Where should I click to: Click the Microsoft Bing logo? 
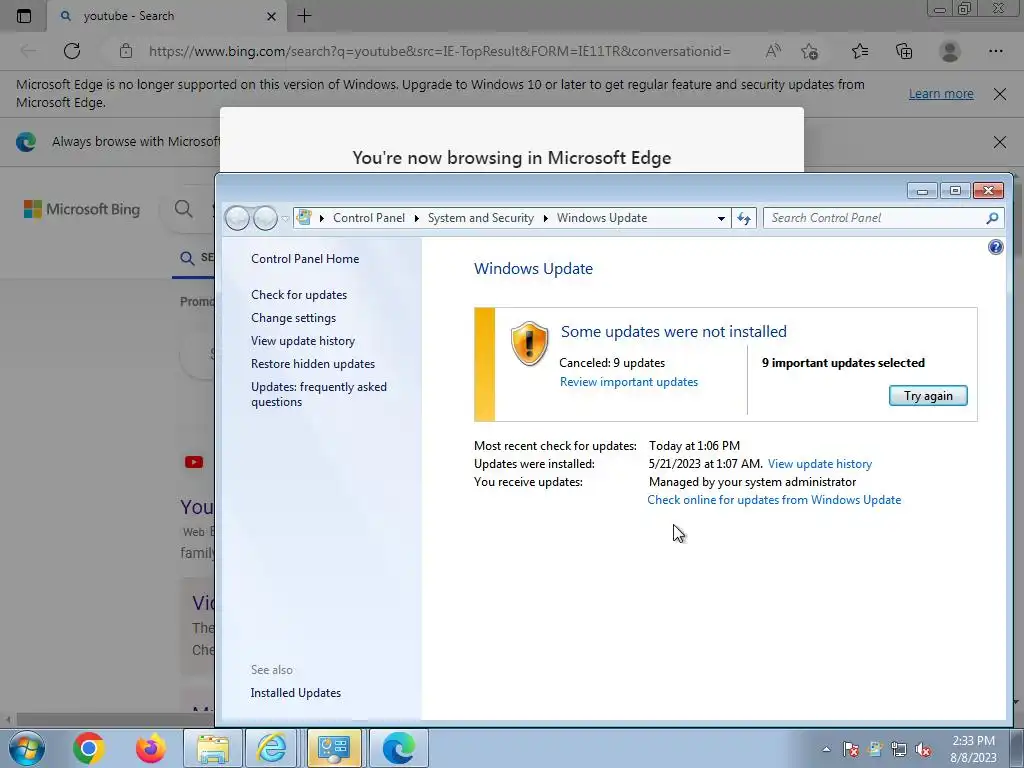point(82,209)
